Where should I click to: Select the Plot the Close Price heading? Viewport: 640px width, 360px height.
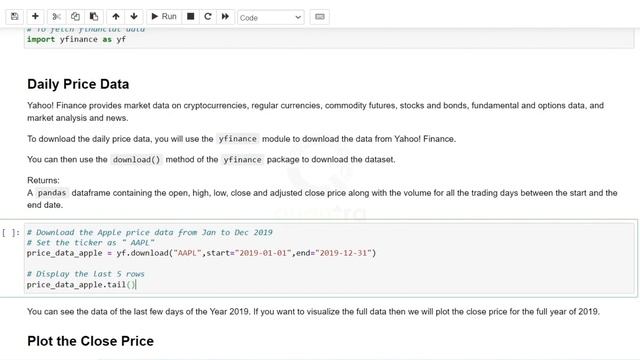tap(90, 341)
